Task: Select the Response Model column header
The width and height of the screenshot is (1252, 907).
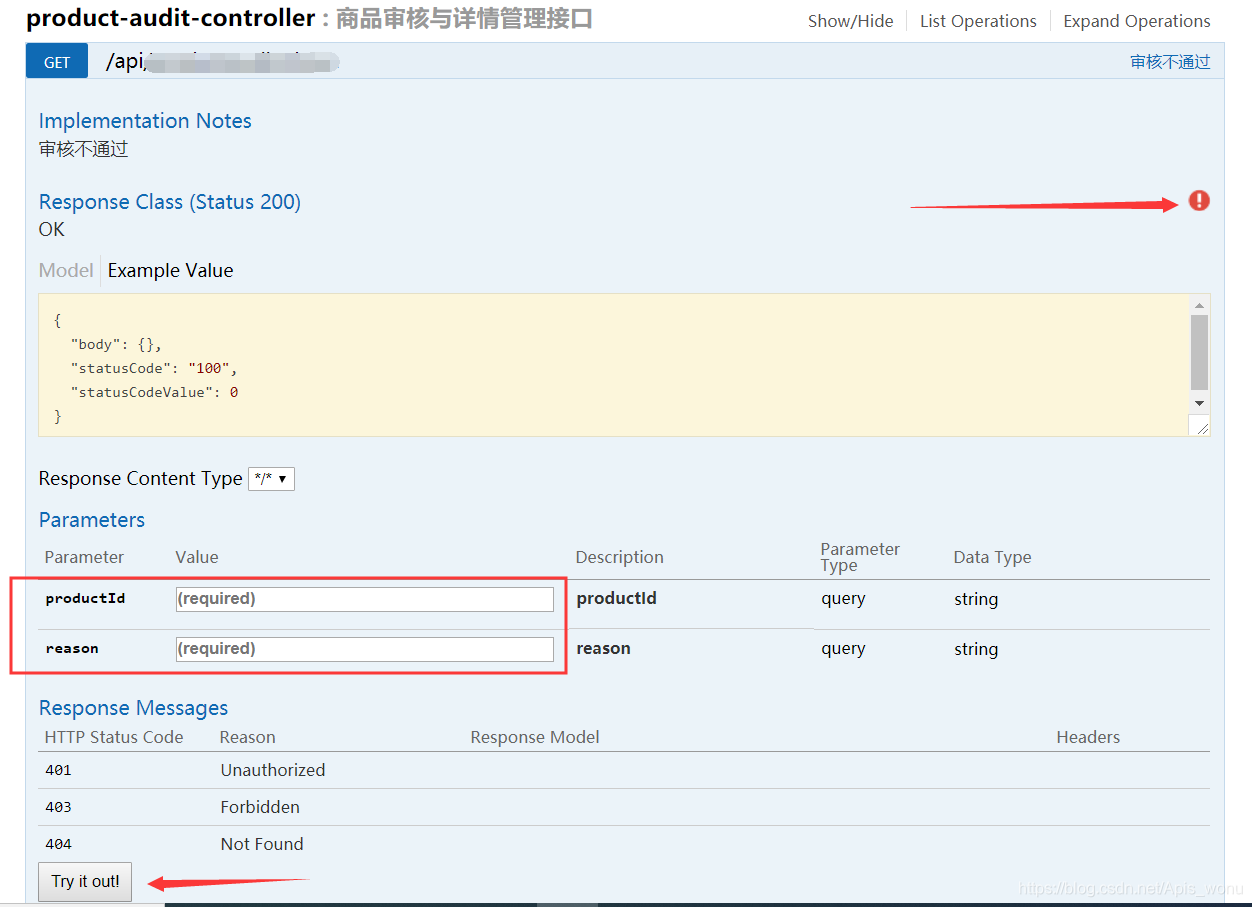Action: tap(535, 737)
